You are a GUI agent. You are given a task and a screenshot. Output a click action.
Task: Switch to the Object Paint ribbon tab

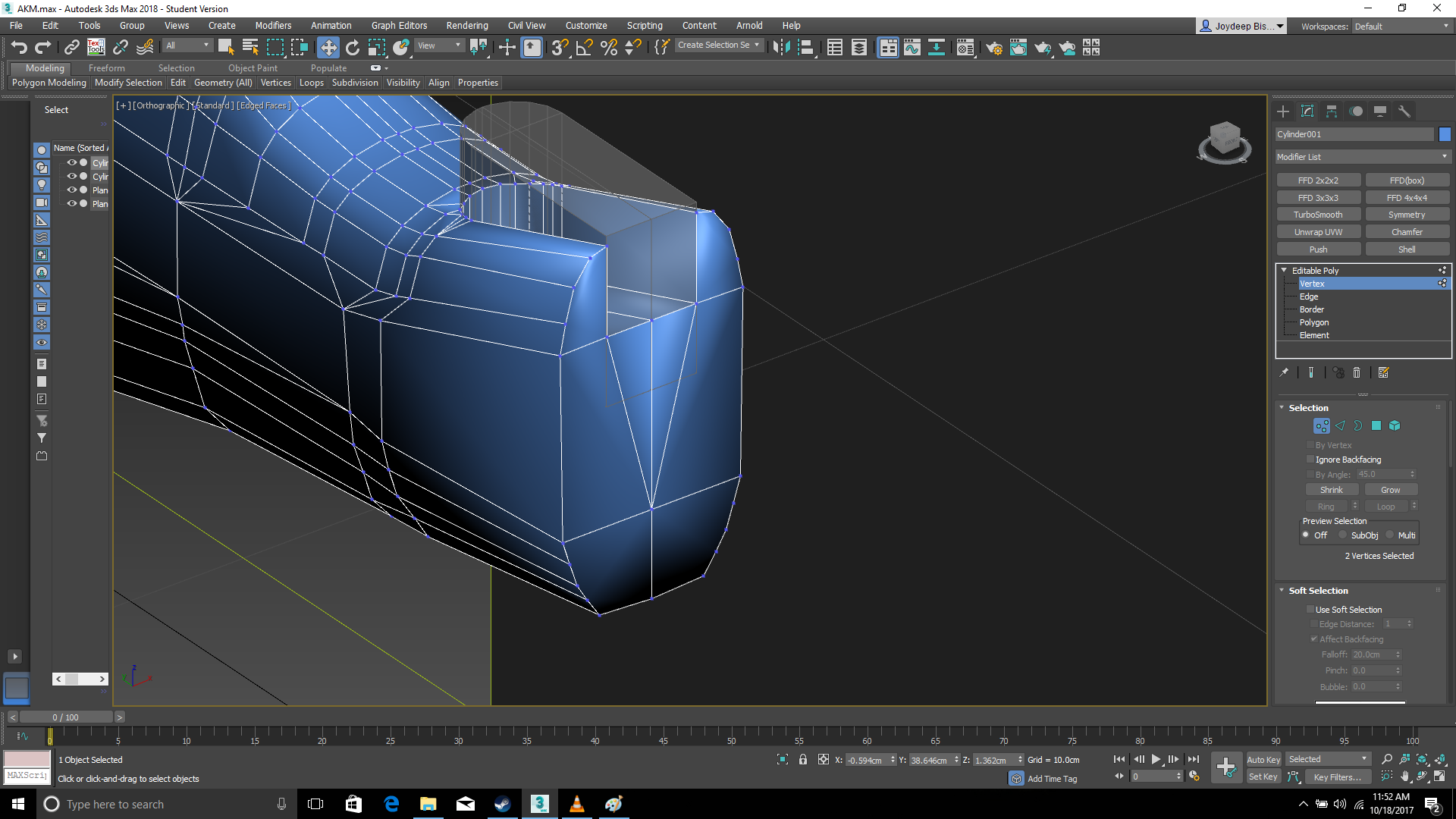[x=253, y=67]
